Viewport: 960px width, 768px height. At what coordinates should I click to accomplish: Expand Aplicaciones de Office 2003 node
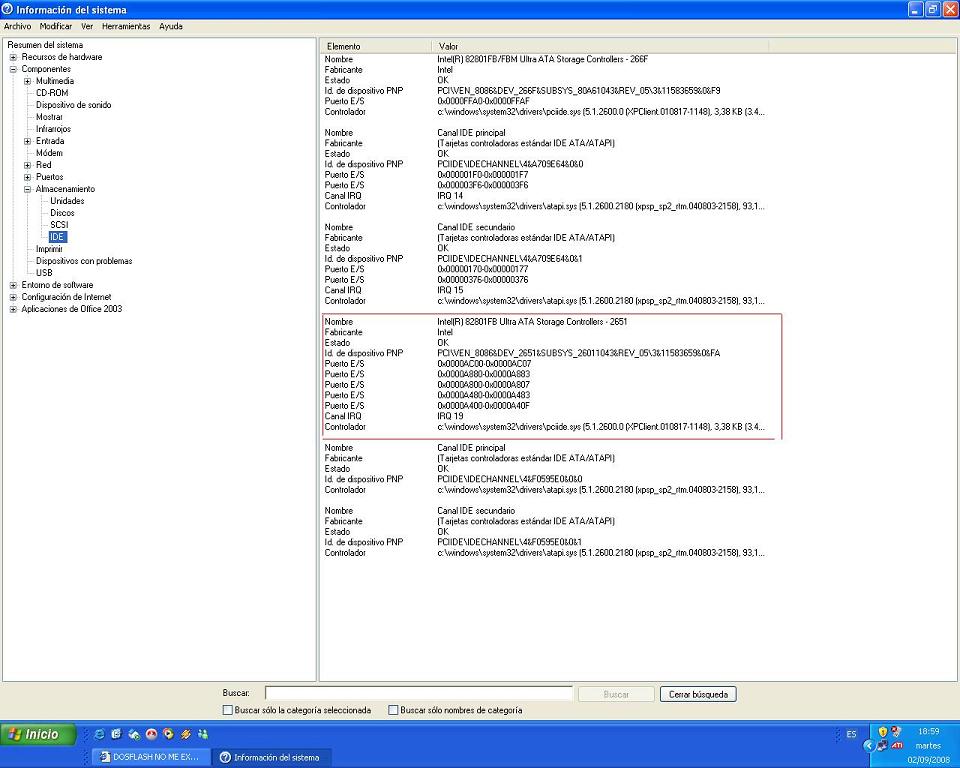click(13, 309)
